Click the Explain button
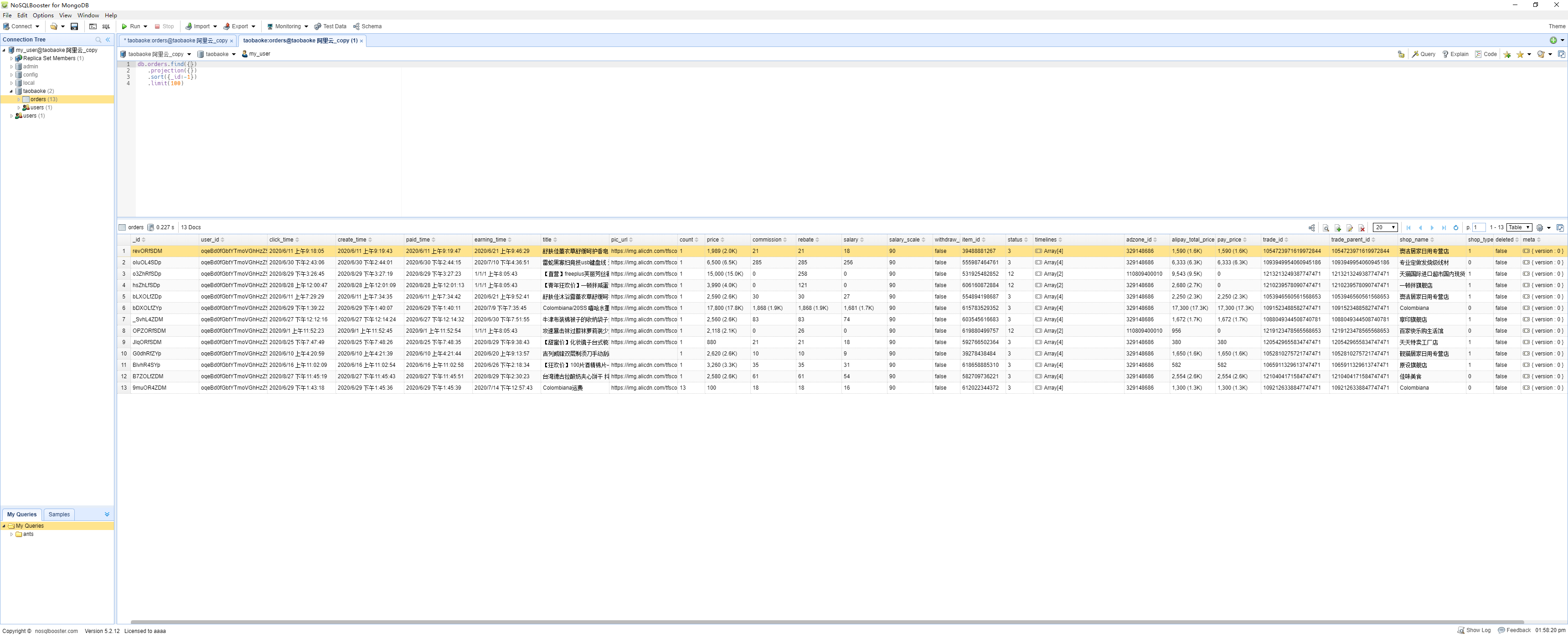The image size is (1568, 638). tap(1455, 54)
